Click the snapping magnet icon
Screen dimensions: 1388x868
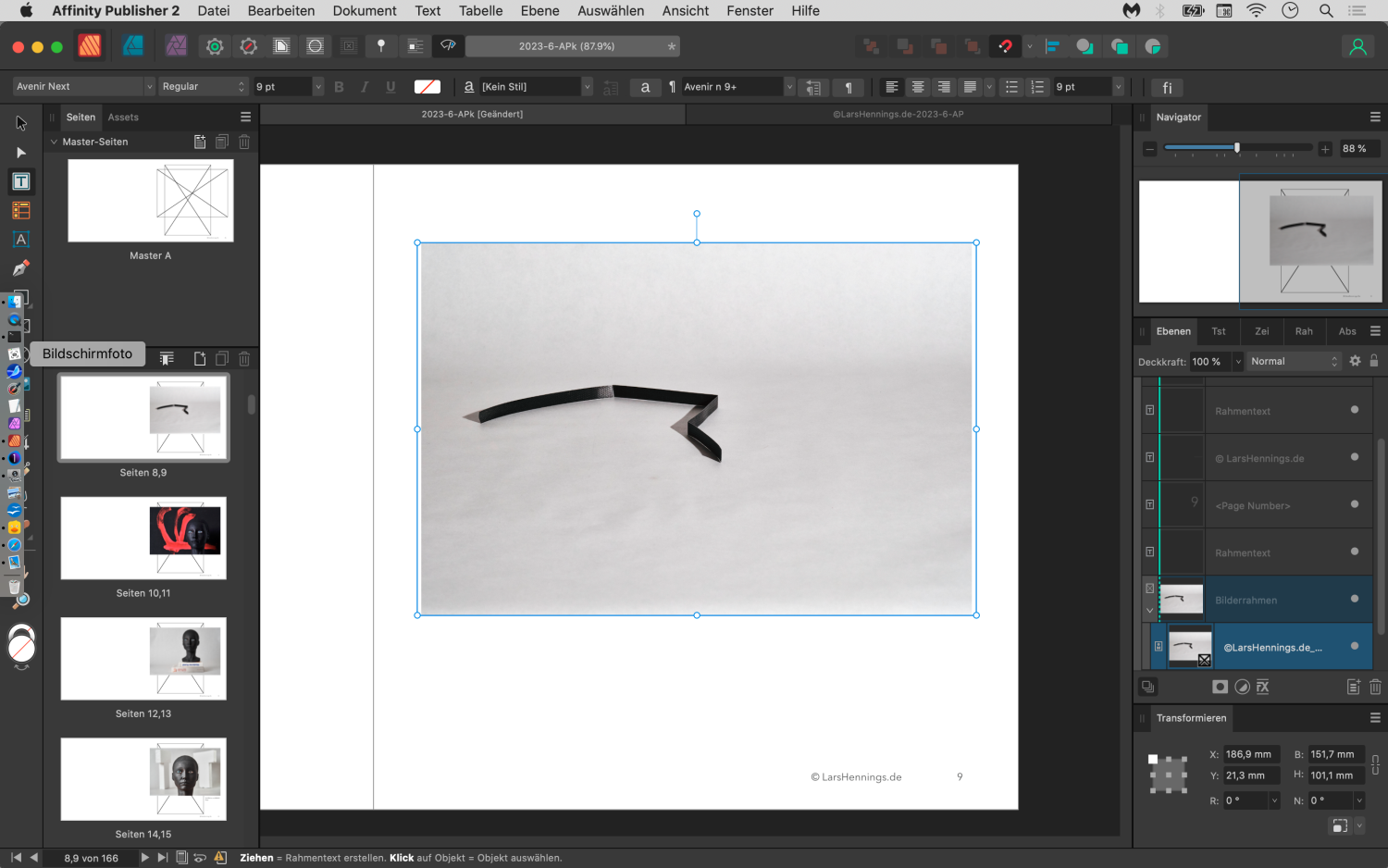click(x=1005, y=46)
